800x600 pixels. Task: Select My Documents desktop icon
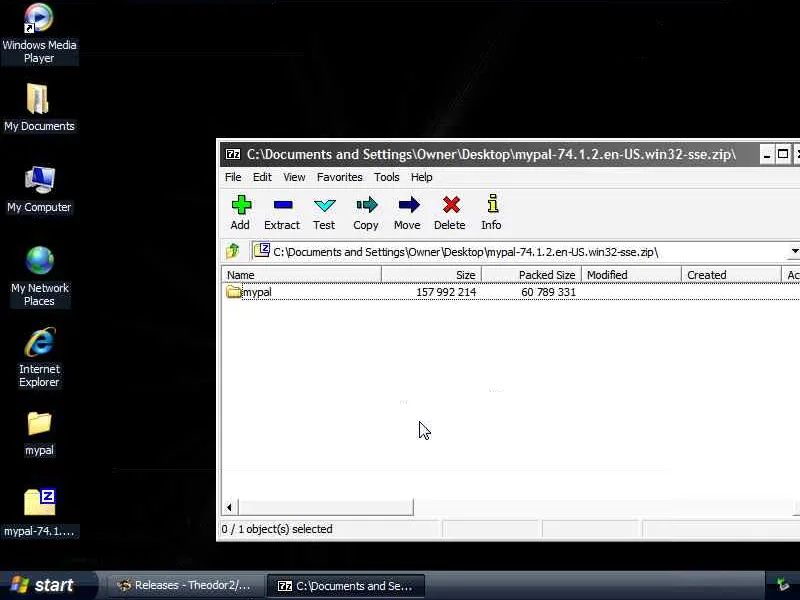39,108
